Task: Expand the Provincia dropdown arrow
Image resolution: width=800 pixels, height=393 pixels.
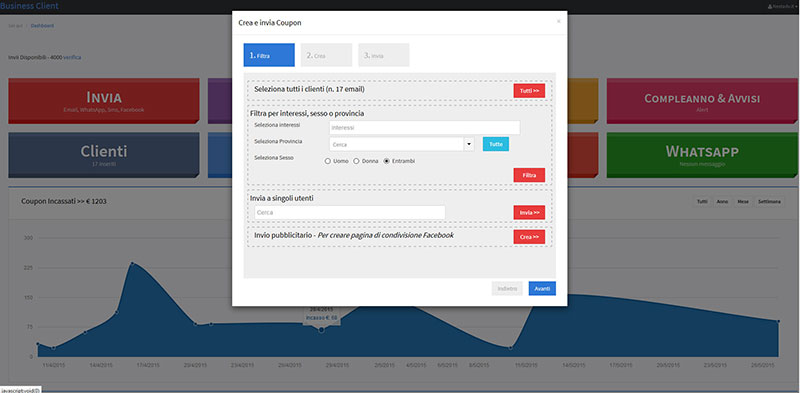Action: pos(469,144)
